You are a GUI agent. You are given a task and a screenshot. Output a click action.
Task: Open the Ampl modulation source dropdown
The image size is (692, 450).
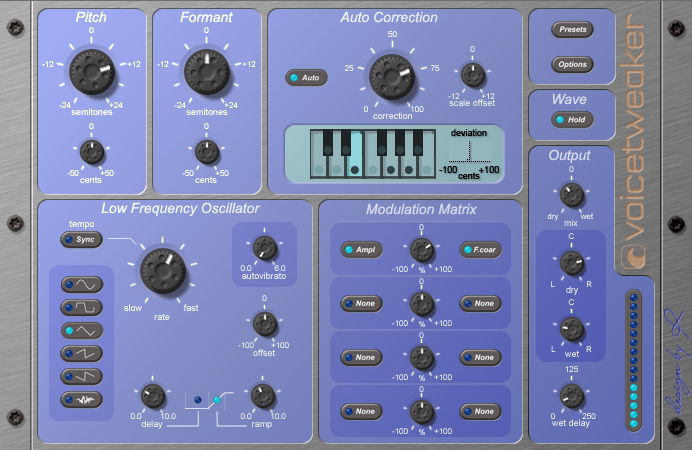point(361,250)
